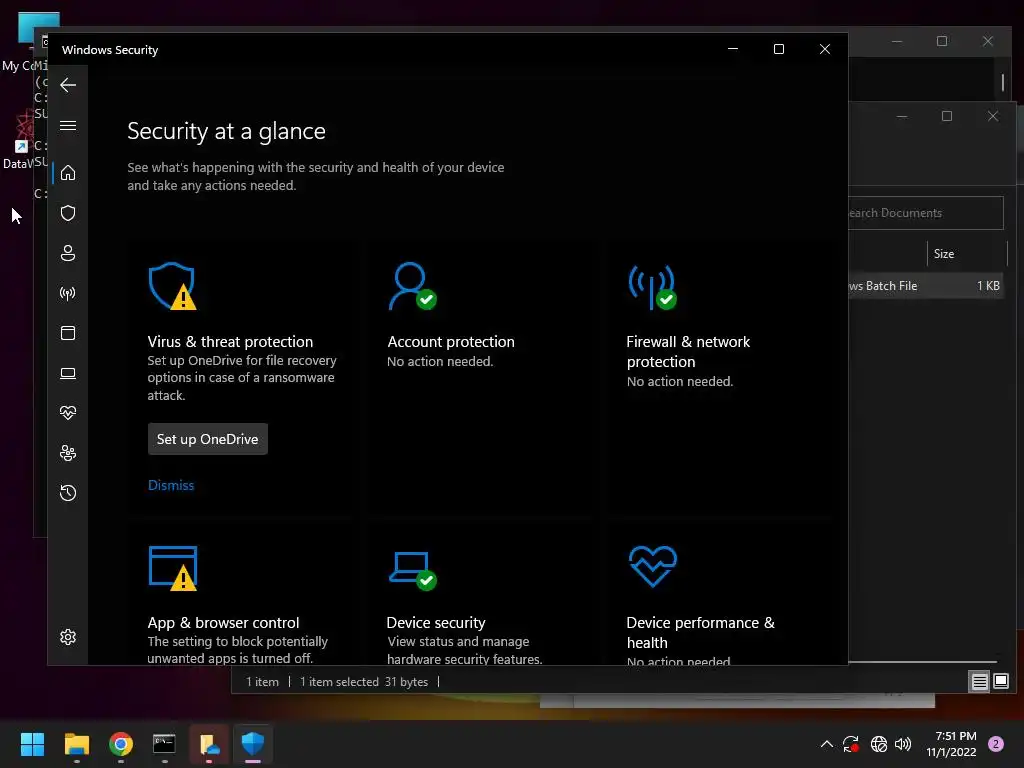Open Device security laptop sidebar icon
This screenshot has width=1024, height=768.
pos(68,373)
